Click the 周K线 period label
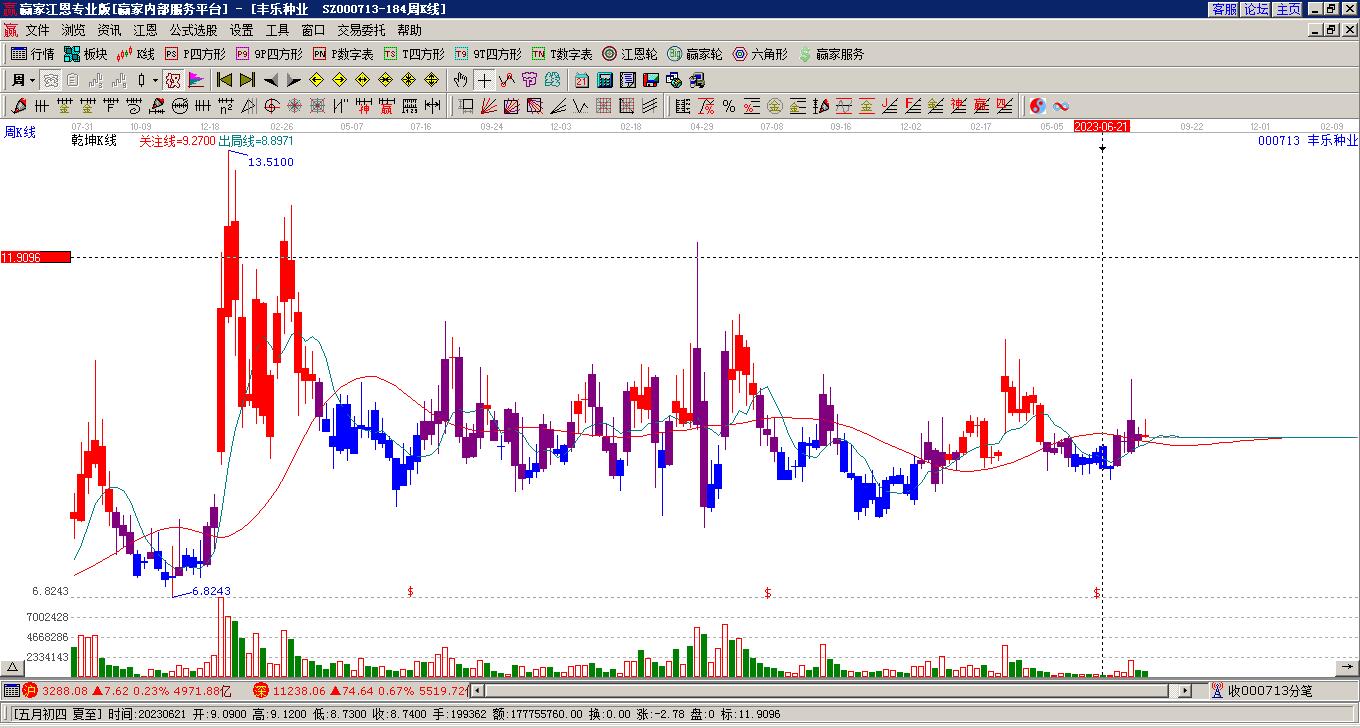 pos(20,132)
